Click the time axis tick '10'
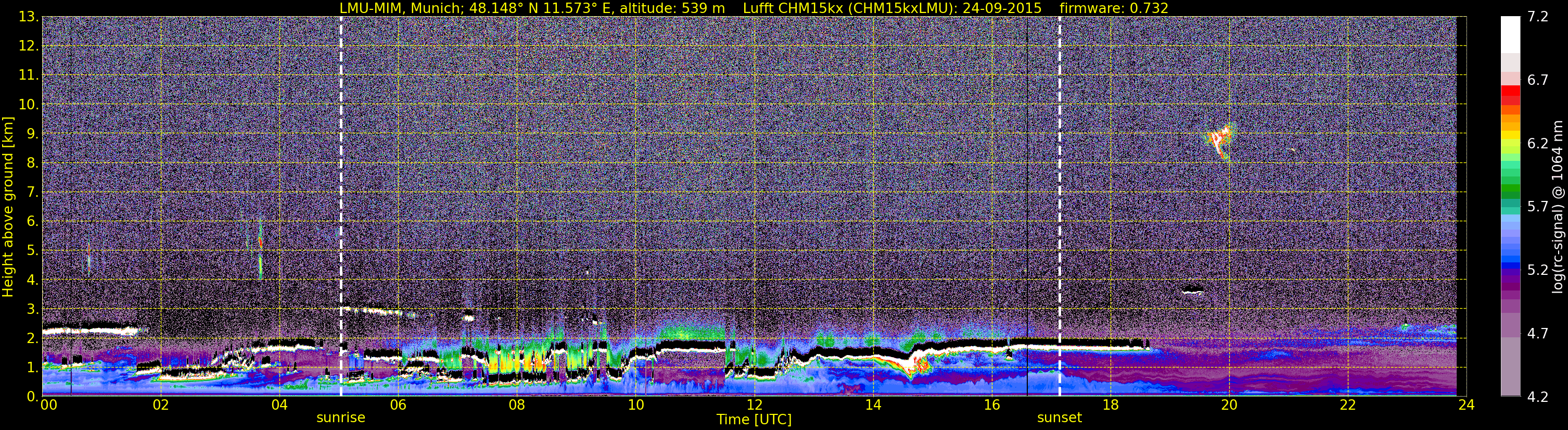Screen dimensions: 1568x430 pyautogui.click(x=635, y=405)
